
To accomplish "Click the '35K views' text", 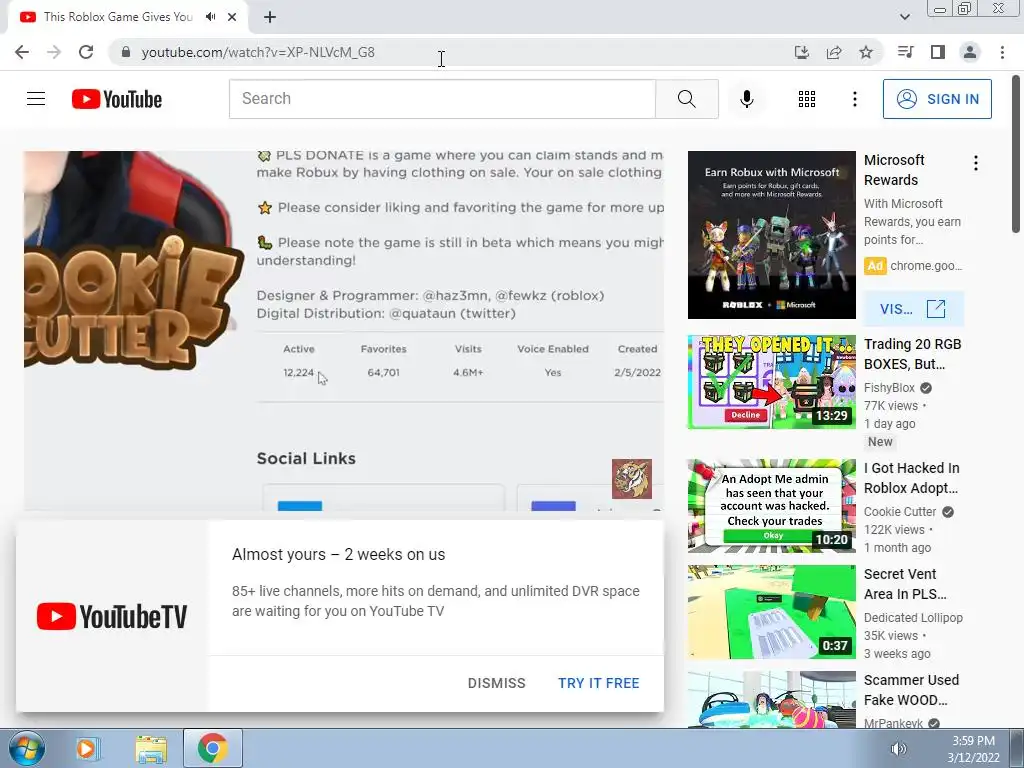I will pyautogui.click(x=891, y=635).
